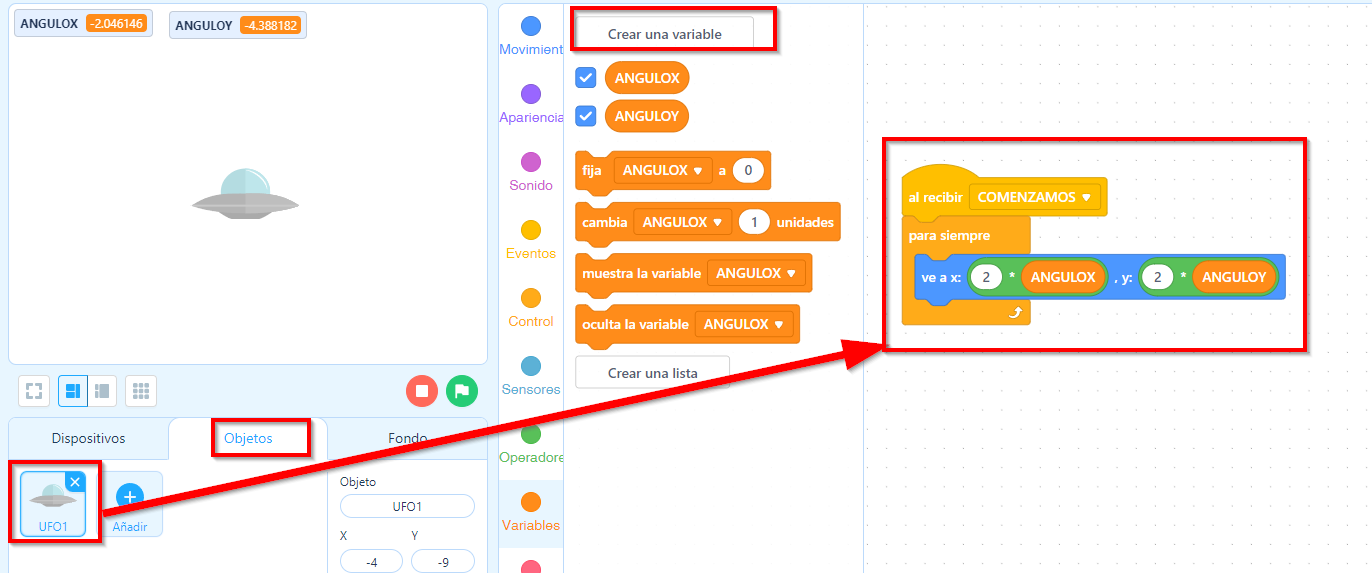Click the value 1 in cambia block
This screenshot has height=573, width=1372.
coord(754,222)
